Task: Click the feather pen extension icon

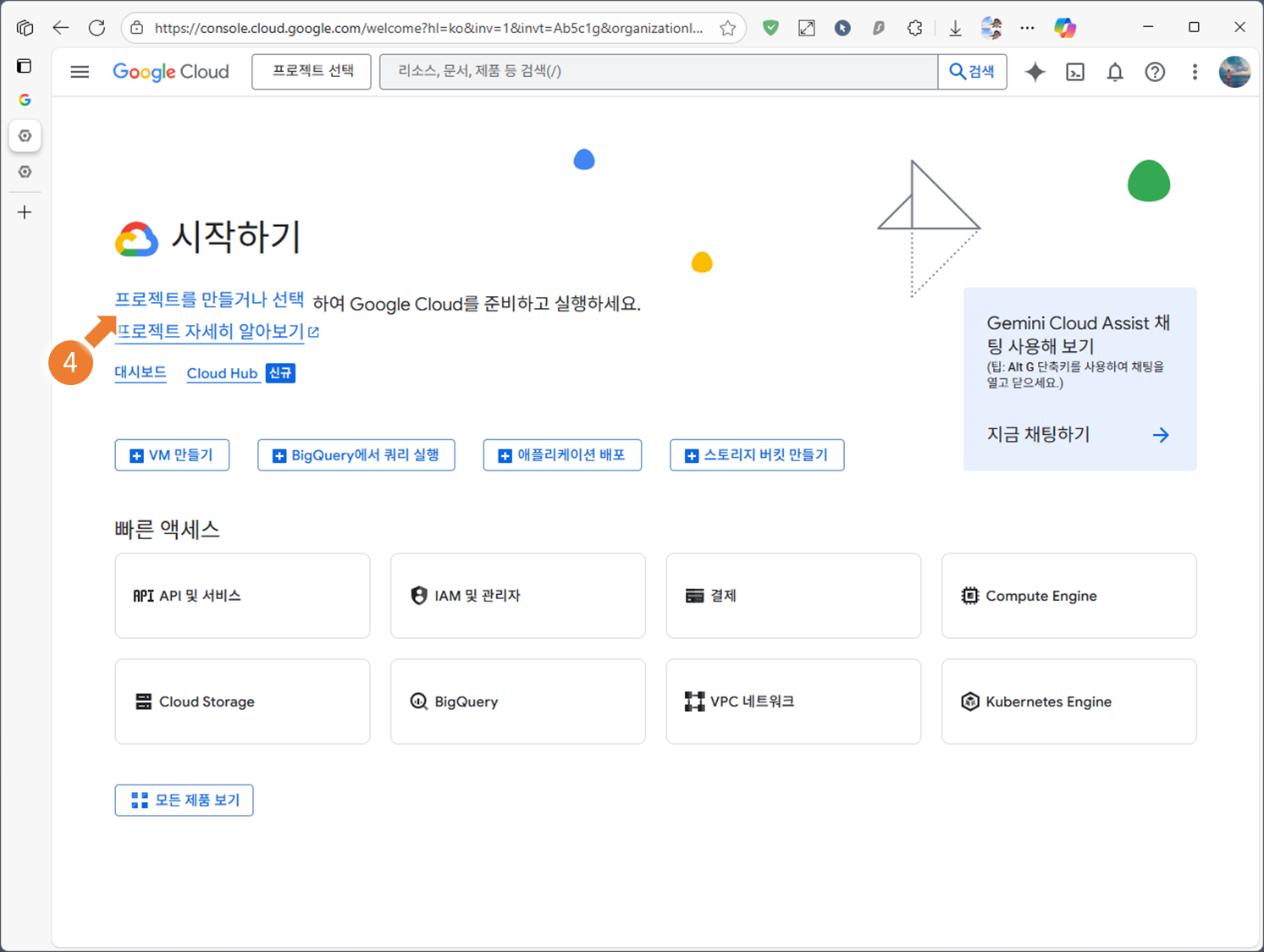Action: tap(879, 28)
